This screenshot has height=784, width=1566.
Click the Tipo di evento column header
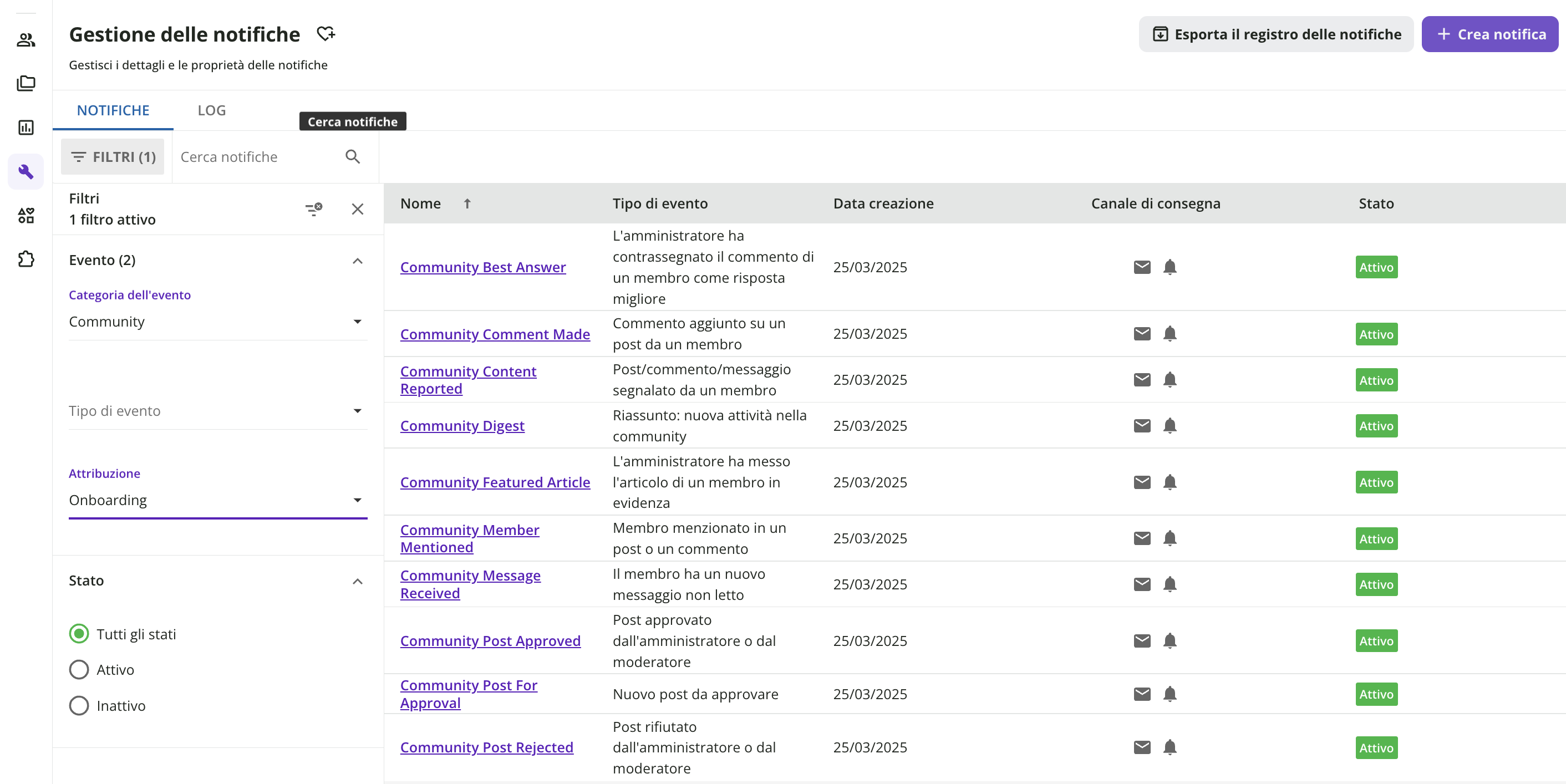659,203
